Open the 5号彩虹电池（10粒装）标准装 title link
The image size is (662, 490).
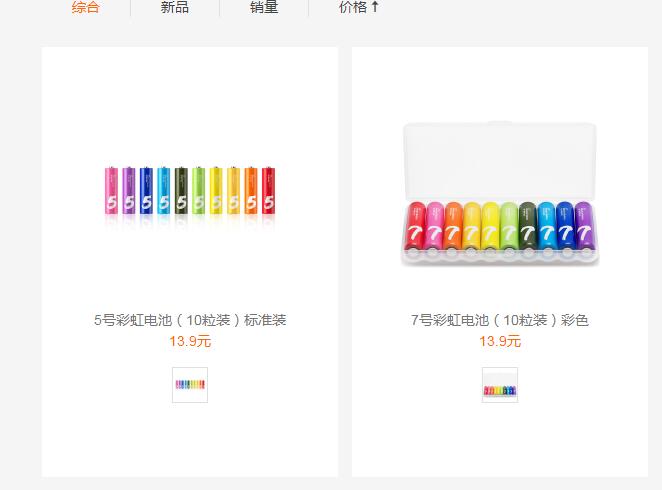(190, 321)
